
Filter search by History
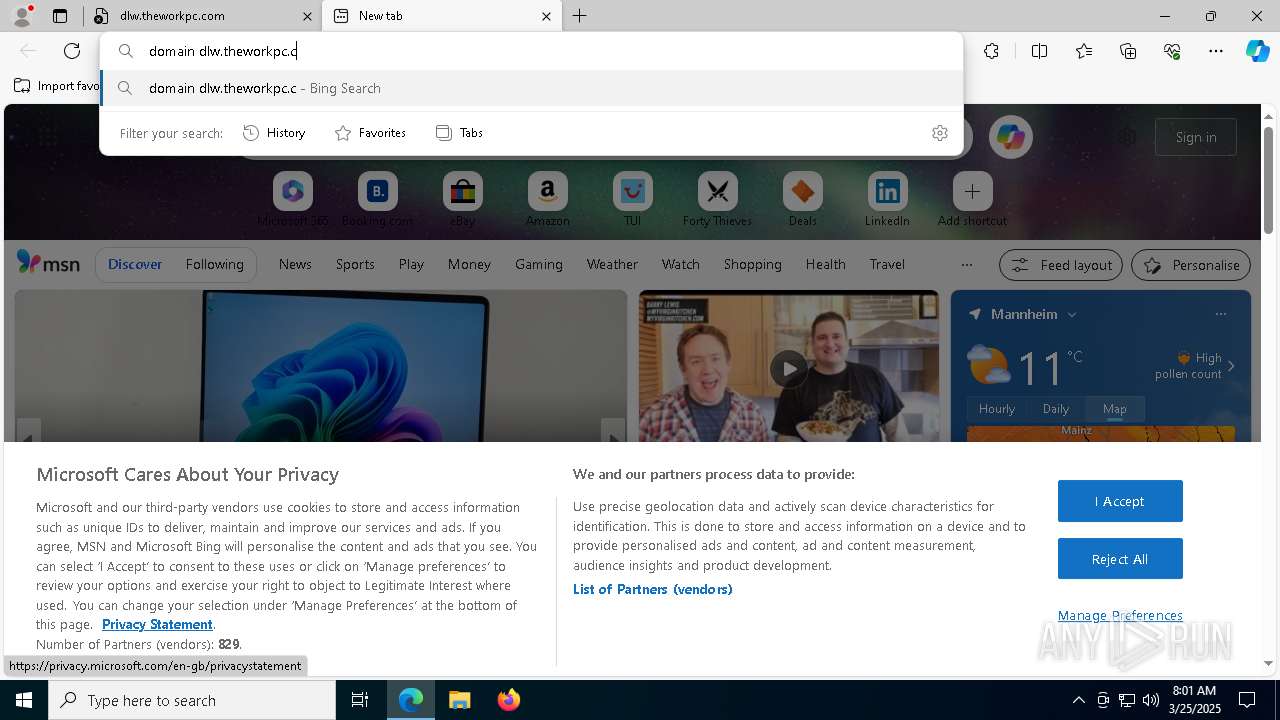click(274, 133)
